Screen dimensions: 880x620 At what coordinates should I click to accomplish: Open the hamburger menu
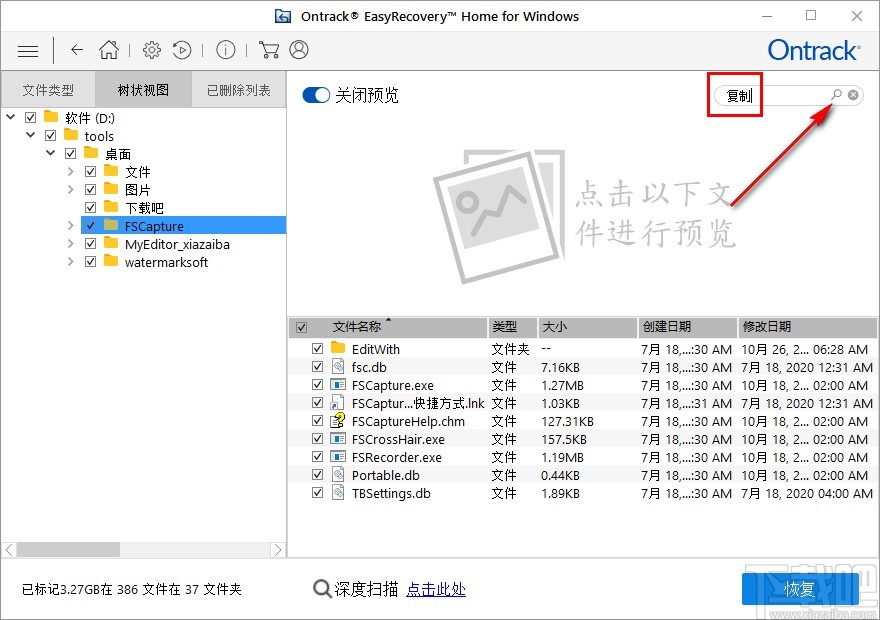click(x=27, y=50)
